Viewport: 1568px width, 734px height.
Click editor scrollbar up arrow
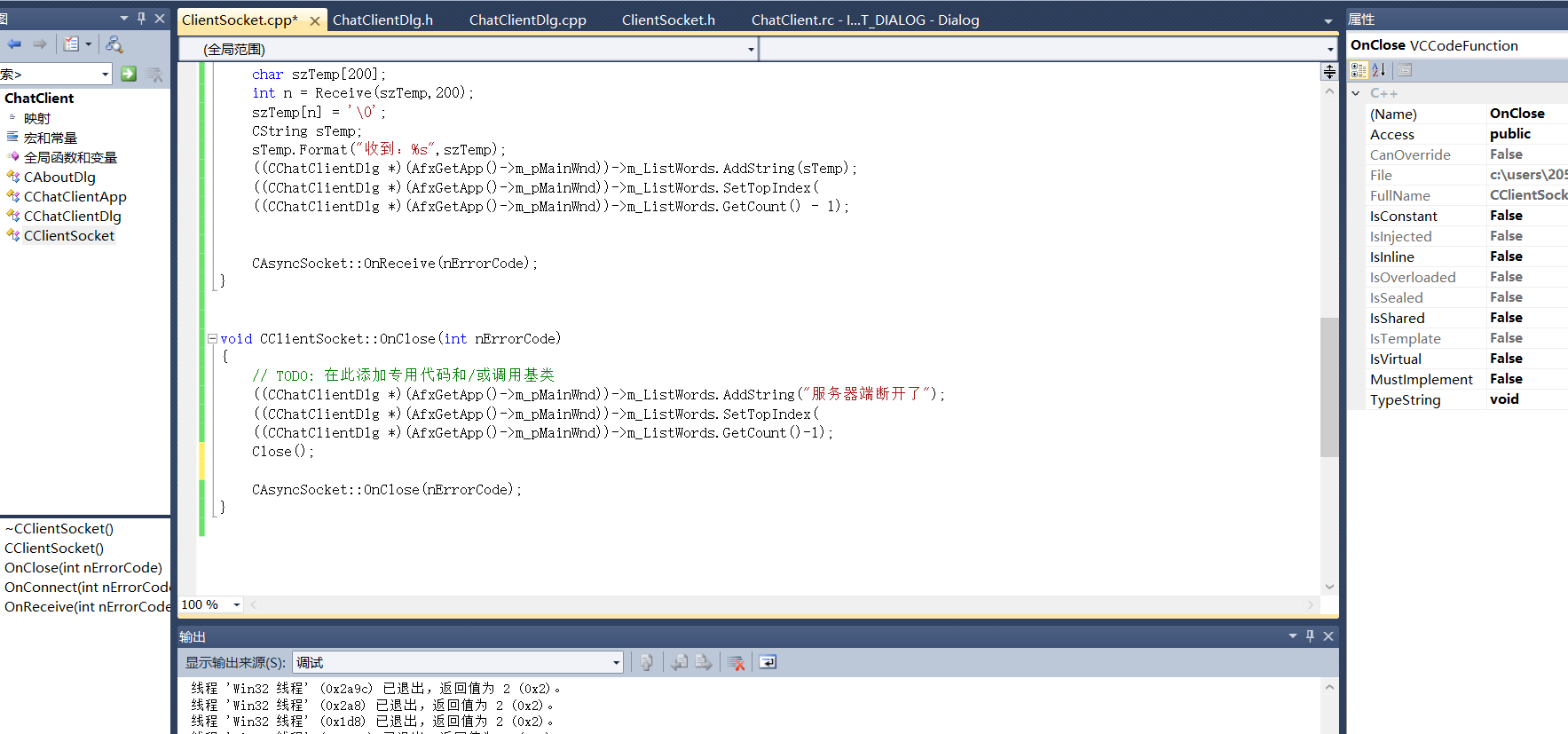click(x=1329, y=91)
